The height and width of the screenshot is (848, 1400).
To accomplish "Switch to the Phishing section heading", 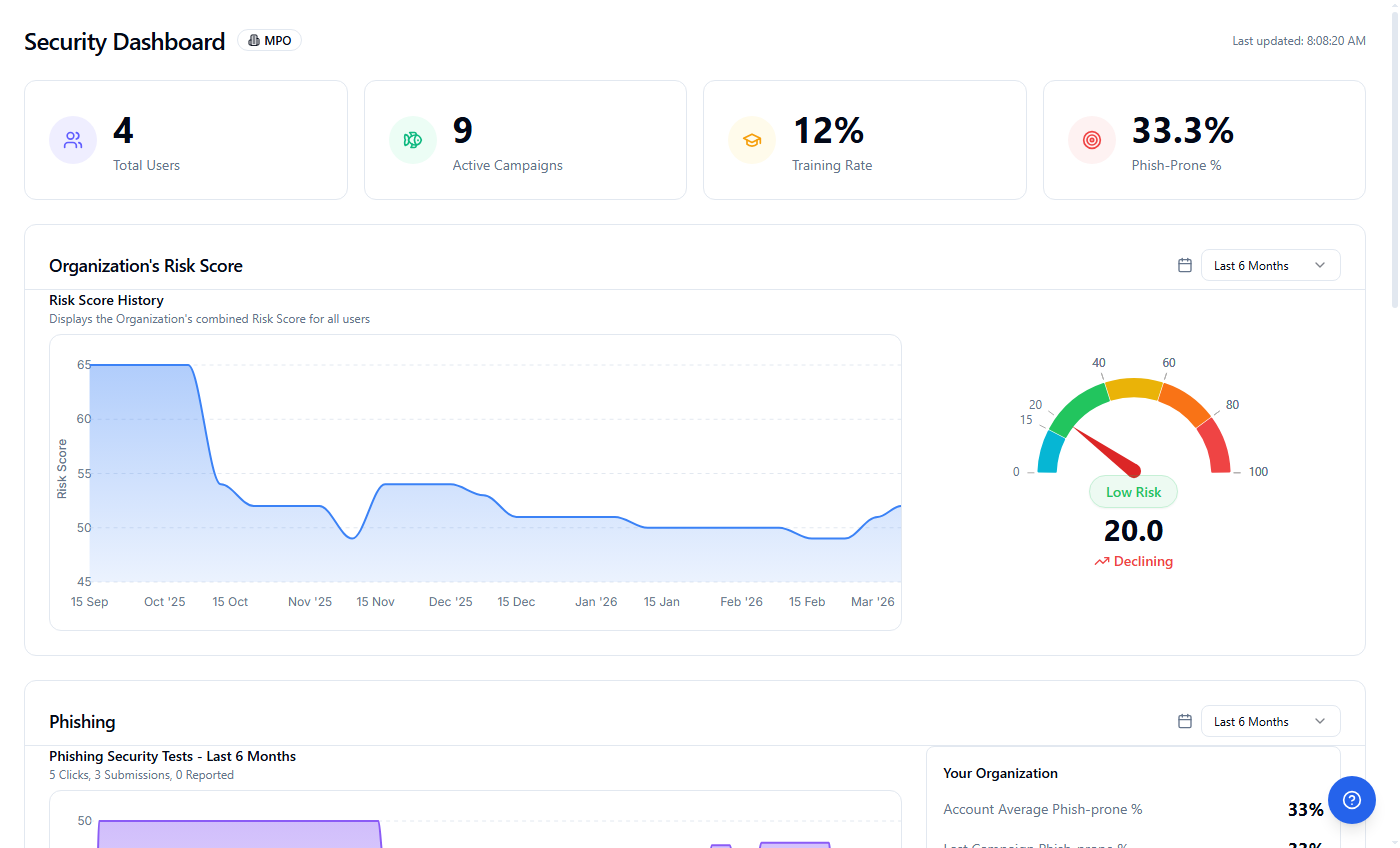I will coord(82,721).
